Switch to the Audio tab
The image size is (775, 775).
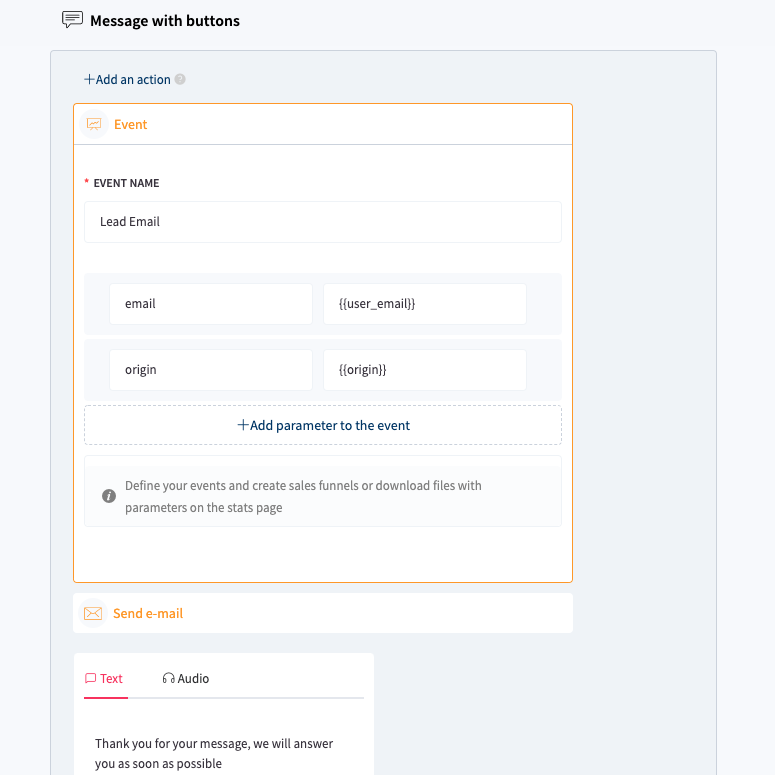187,678
